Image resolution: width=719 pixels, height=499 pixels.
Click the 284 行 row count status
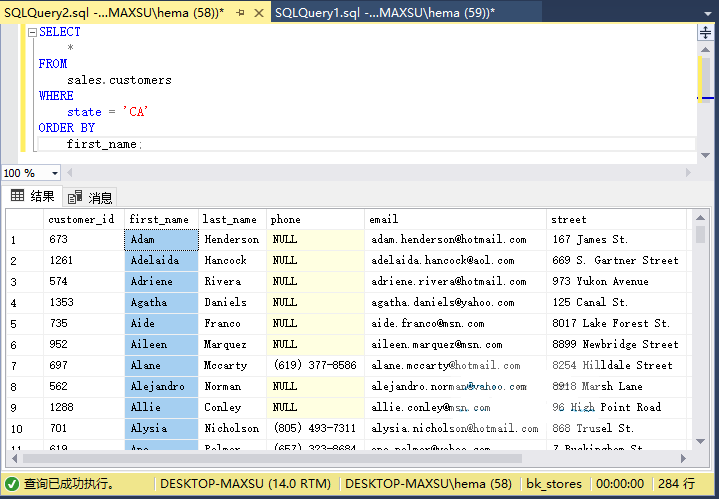click(676, 484)
